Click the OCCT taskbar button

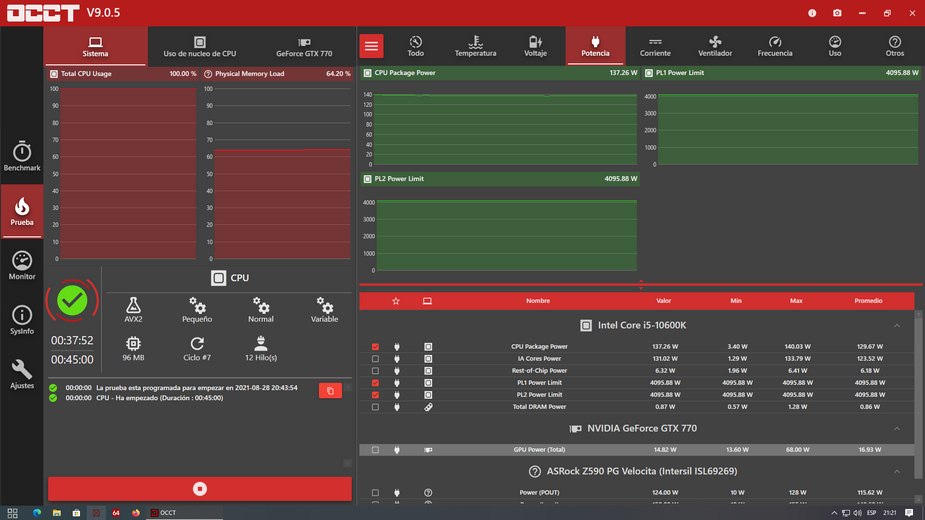[x=185, y=513]
